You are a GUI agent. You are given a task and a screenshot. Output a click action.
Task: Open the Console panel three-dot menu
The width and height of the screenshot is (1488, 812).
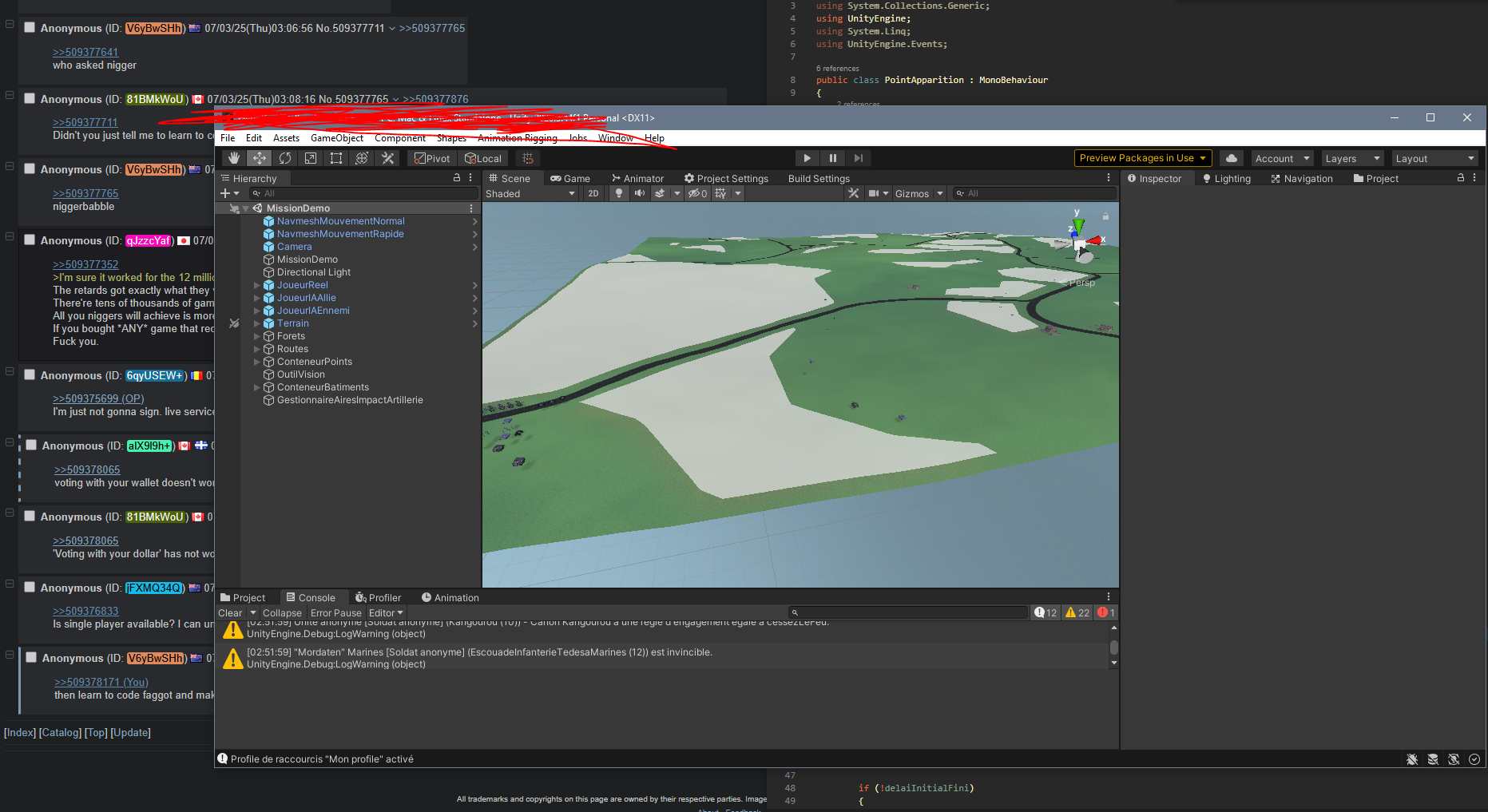pos(1109,596)
